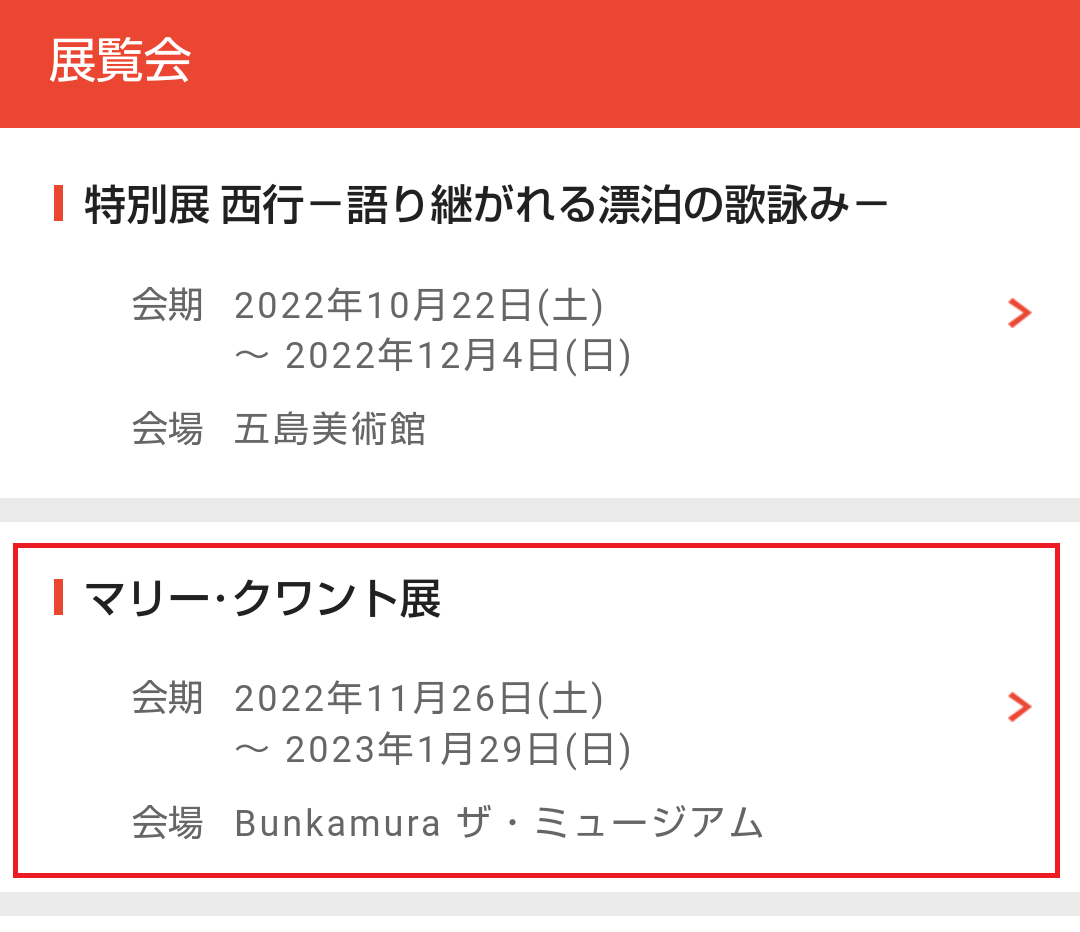
Task: Click the gray divider below マリー・クワント展 card
Action: (540, 903)
